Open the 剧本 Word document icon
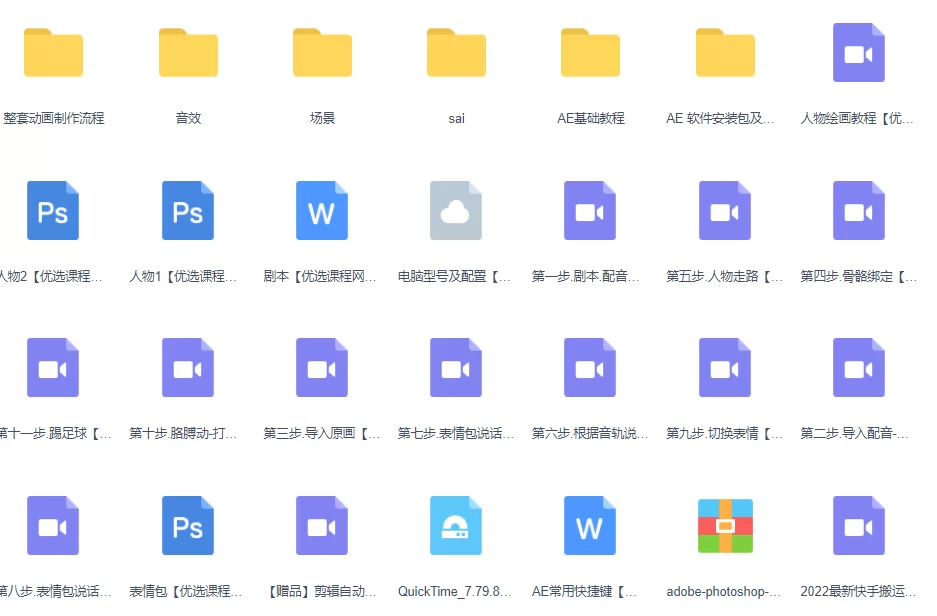Viewport: 937px width, 616px height. [x=322, y=211]
